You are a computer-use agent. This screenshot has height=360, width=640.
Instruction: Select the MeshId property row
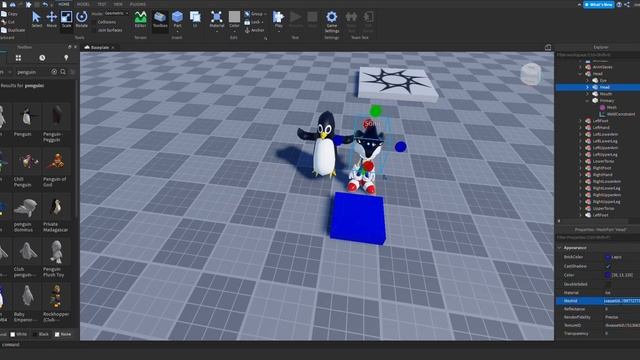pos(598,301)
